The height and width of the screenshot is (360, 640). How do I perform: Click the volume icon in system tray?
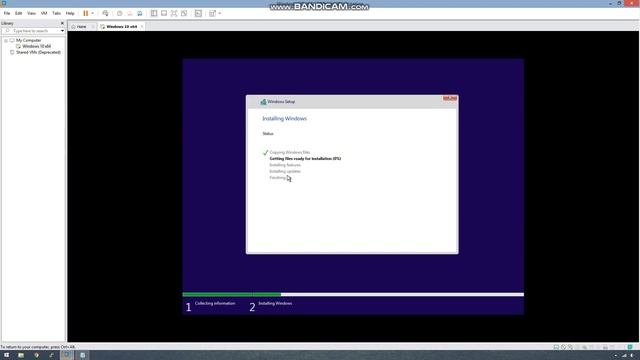coord(632,356)
